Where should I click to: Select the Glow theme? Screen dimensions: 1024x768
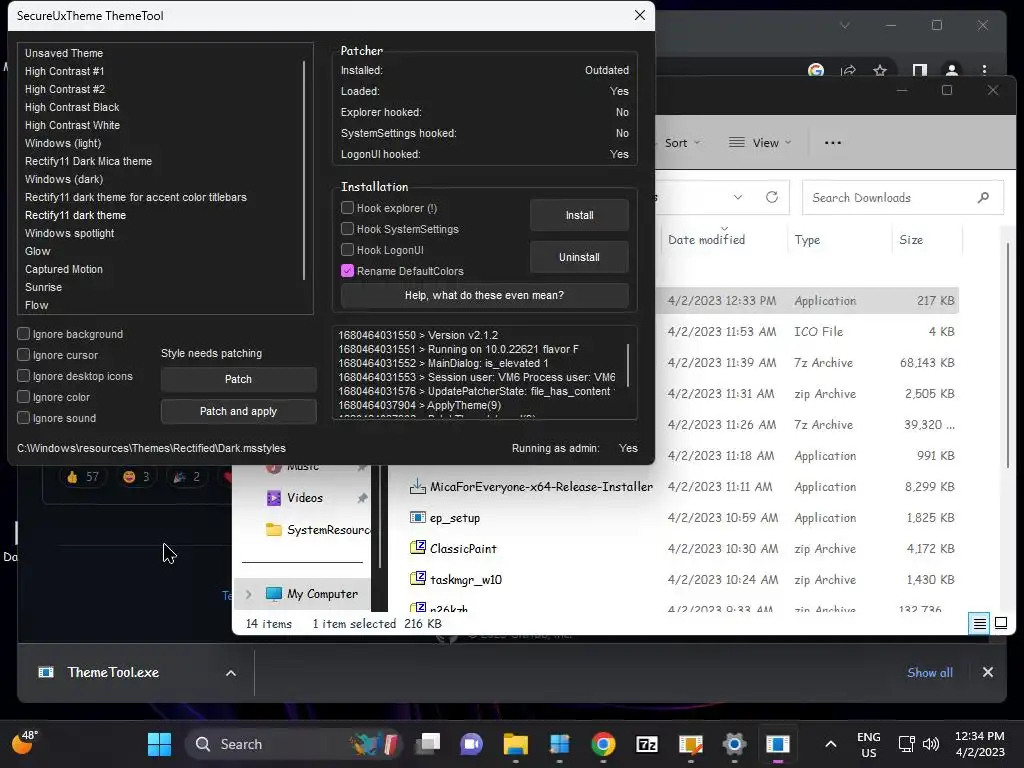(37, 251)
